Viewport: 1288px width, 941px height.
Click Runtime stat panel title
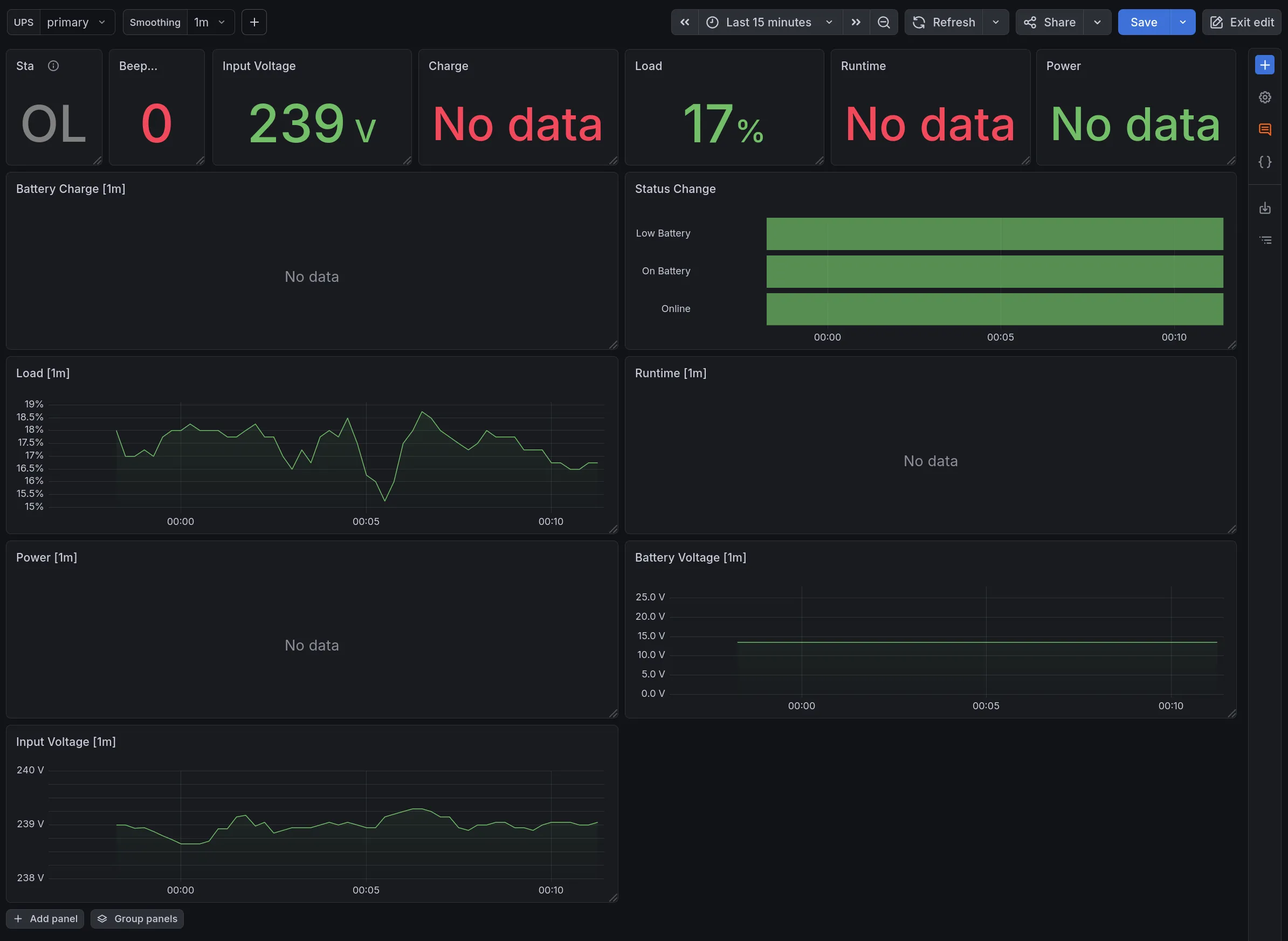[863, 66]
